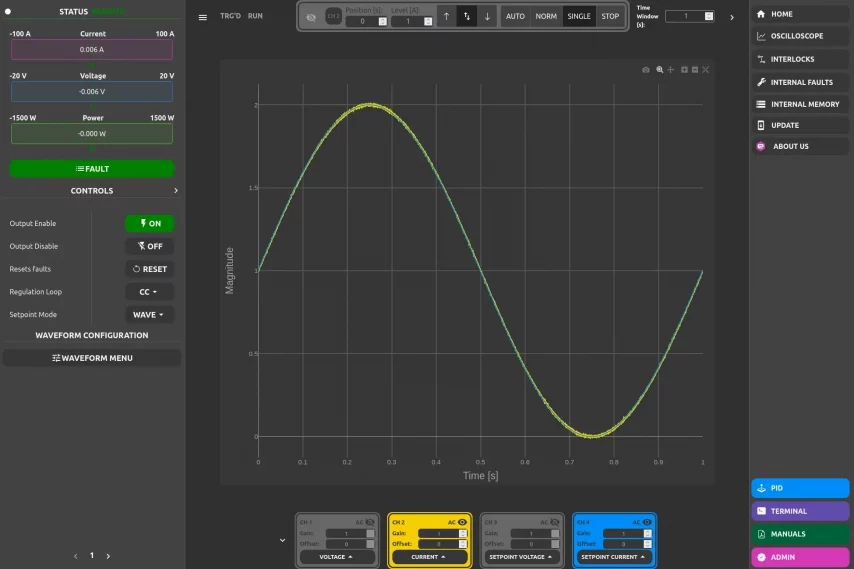This screenshot has height=569, width=854.
Task: Go to Internal Faults in sidebar
Action: coord(801,82)
